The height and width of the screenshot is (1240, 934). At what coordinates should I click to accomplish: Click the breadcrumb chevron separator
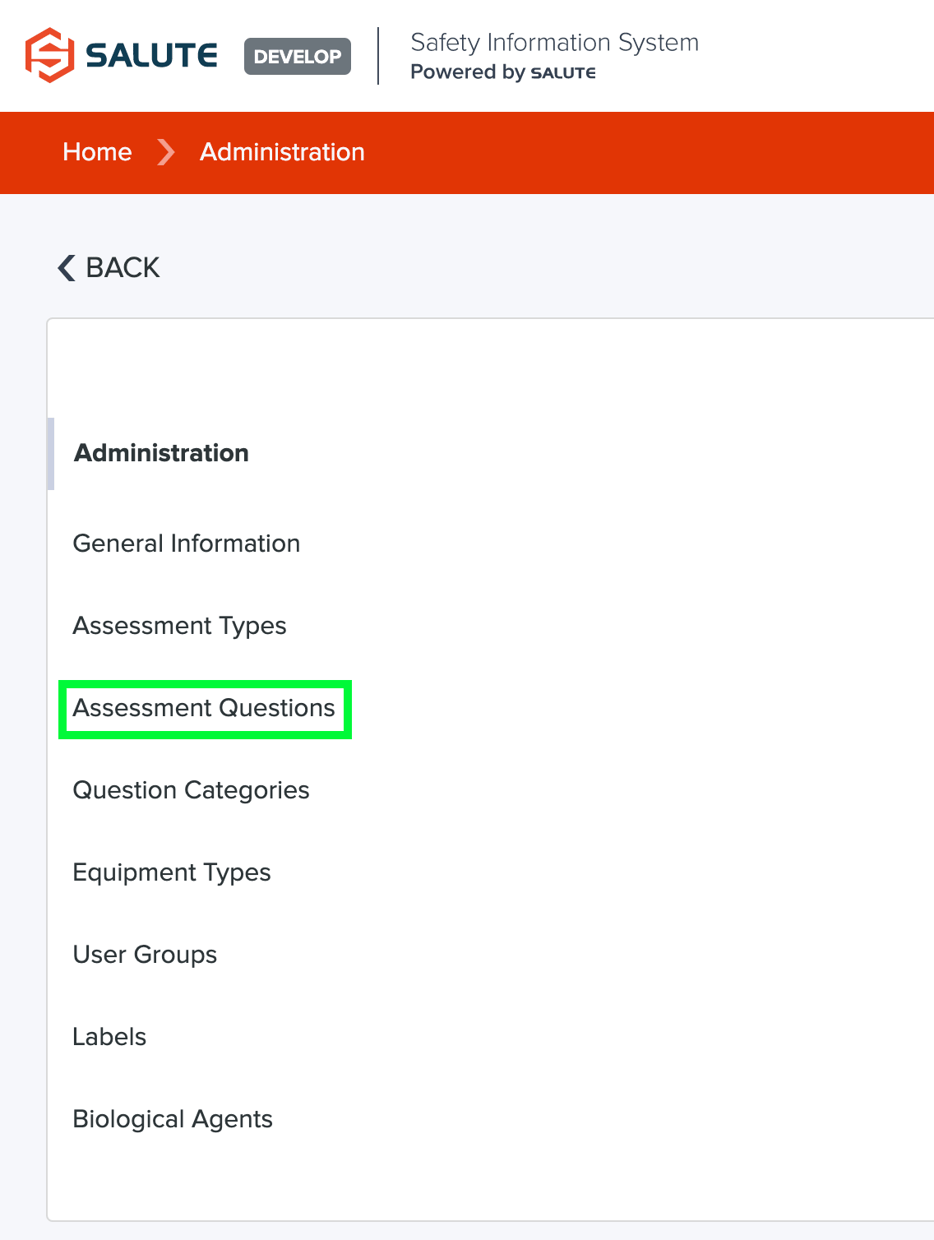[166, 152]
